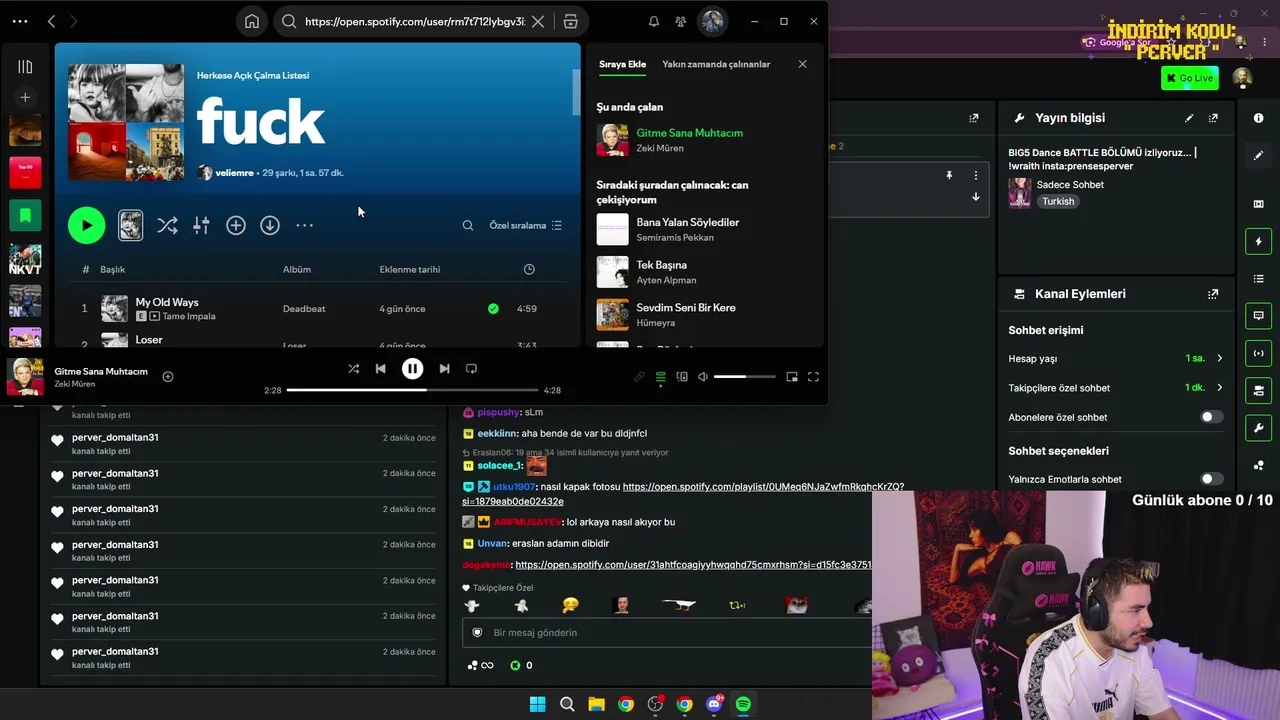
Task: Switch to Yakın zamanda çalınanlar tab
Action: pyautogui.click(x=716, y=64)
